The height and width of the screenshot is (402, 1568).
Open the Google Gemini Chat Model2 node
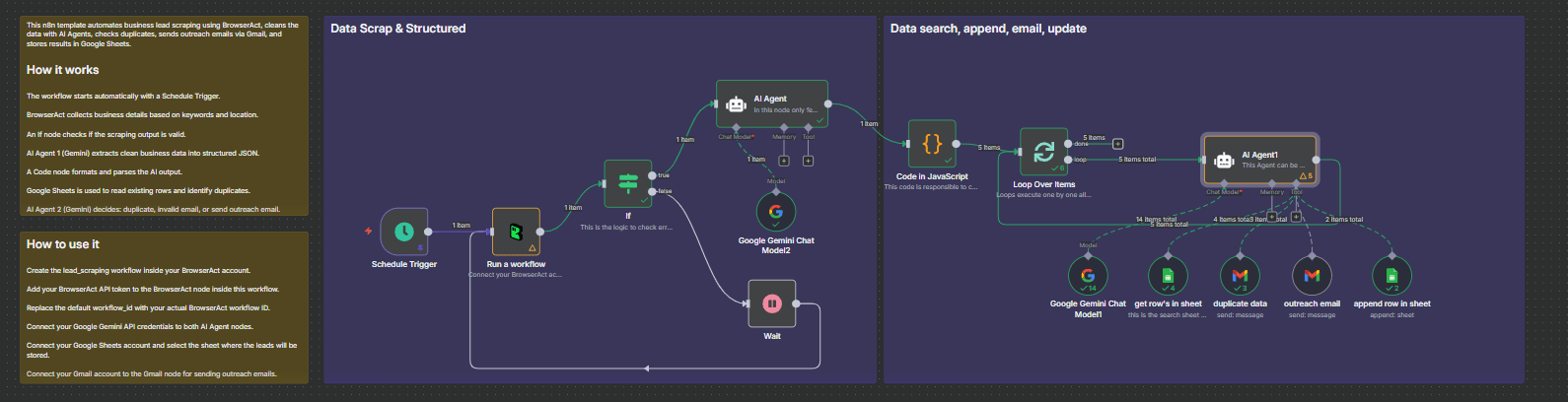776,212
